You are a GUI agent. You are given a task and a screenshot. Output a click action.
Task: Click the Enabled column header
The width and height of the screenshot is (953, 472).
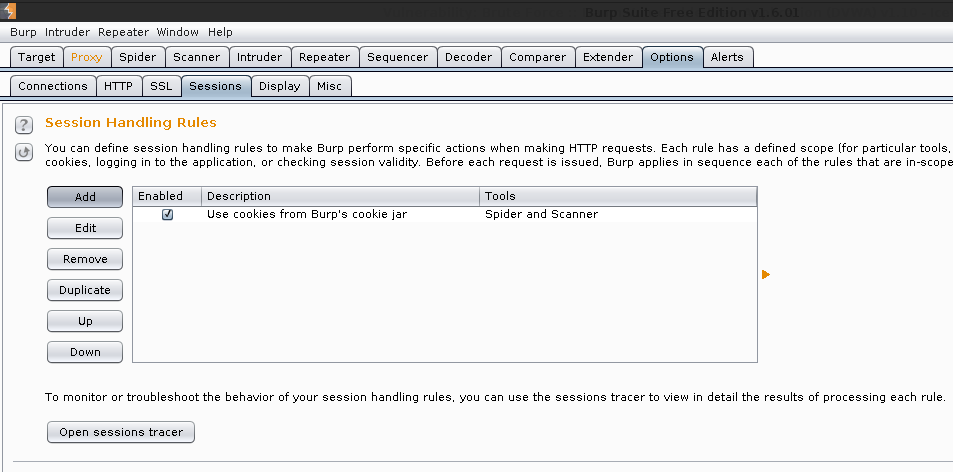[x=167, y=196]
